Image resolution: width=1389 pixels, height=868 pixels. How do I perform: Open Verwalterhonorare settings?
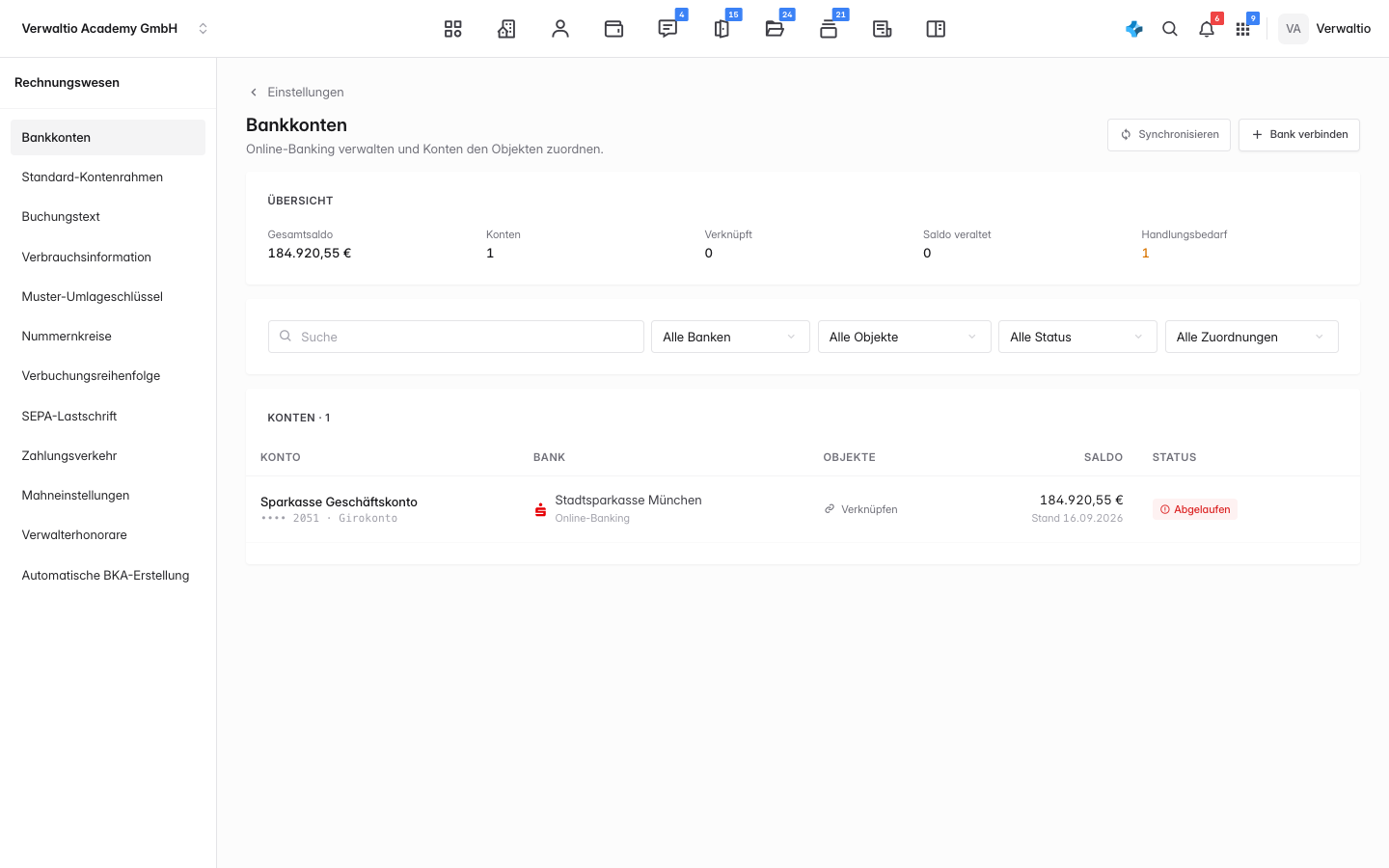pyautogui.click(x=108, y=535)
